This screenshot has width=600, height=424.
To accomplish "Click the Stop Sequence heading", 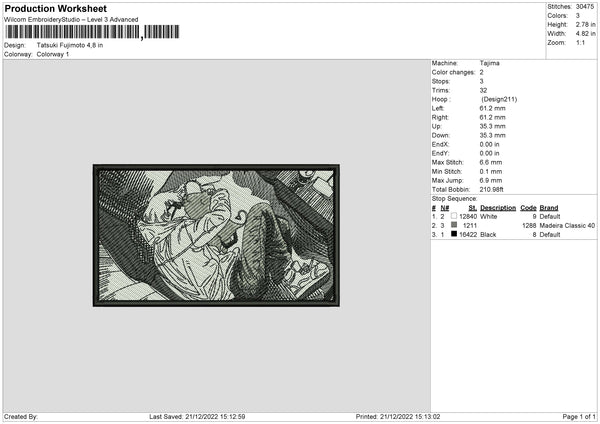I will coord(454,199).
